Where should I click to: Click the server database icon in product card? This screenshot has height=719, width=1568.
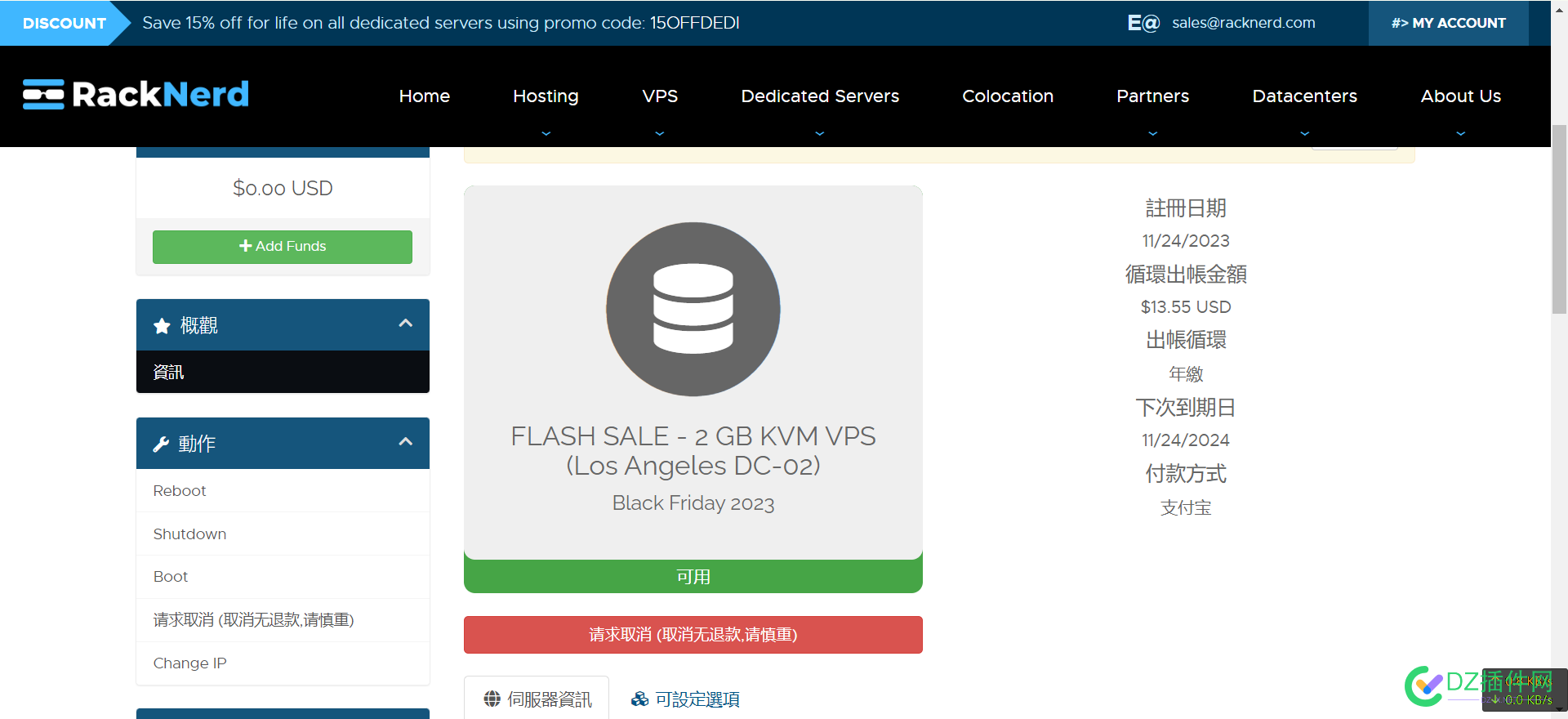coord(693,309)
